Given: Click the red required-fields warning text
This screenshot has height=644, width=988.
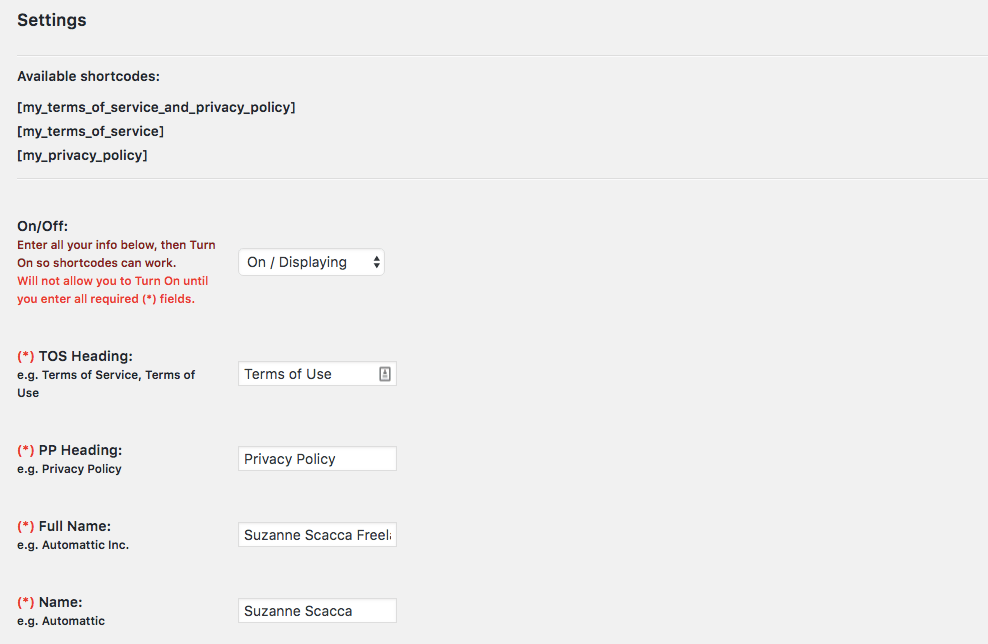Looking at the screenshot, I should (x=112, y=290).
